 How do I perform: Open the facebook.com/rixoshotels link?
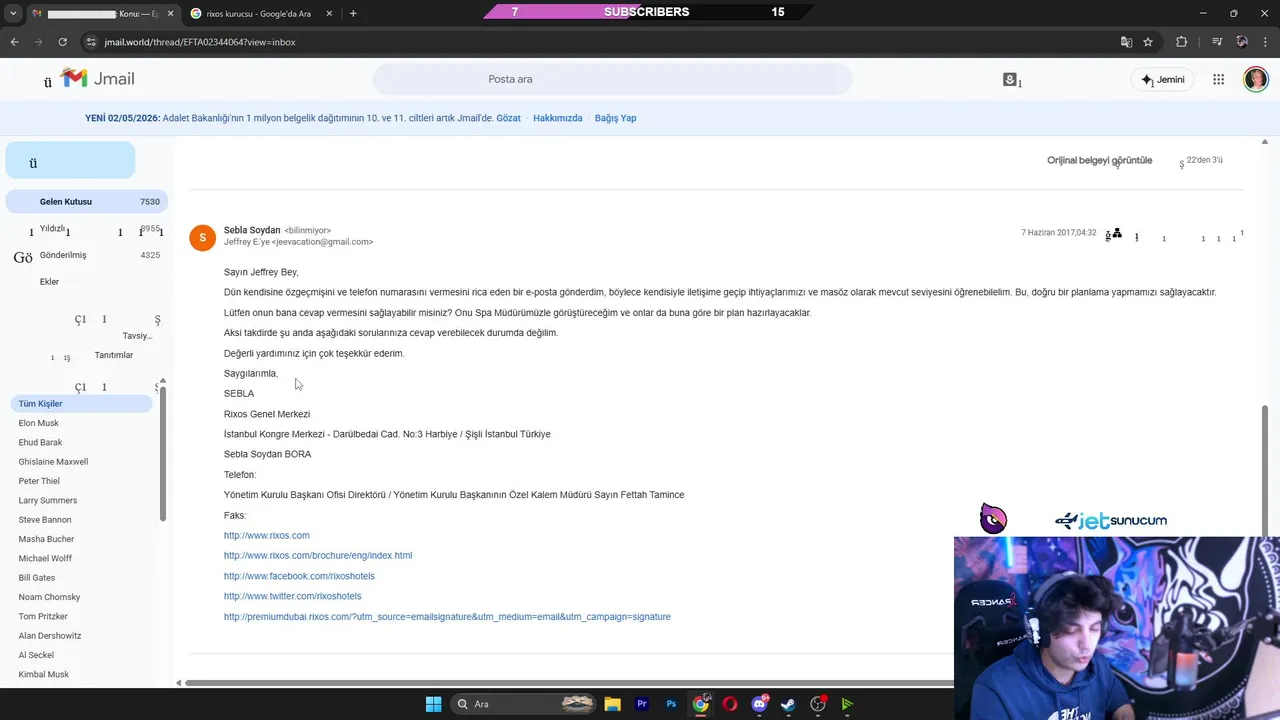[299, 576]
